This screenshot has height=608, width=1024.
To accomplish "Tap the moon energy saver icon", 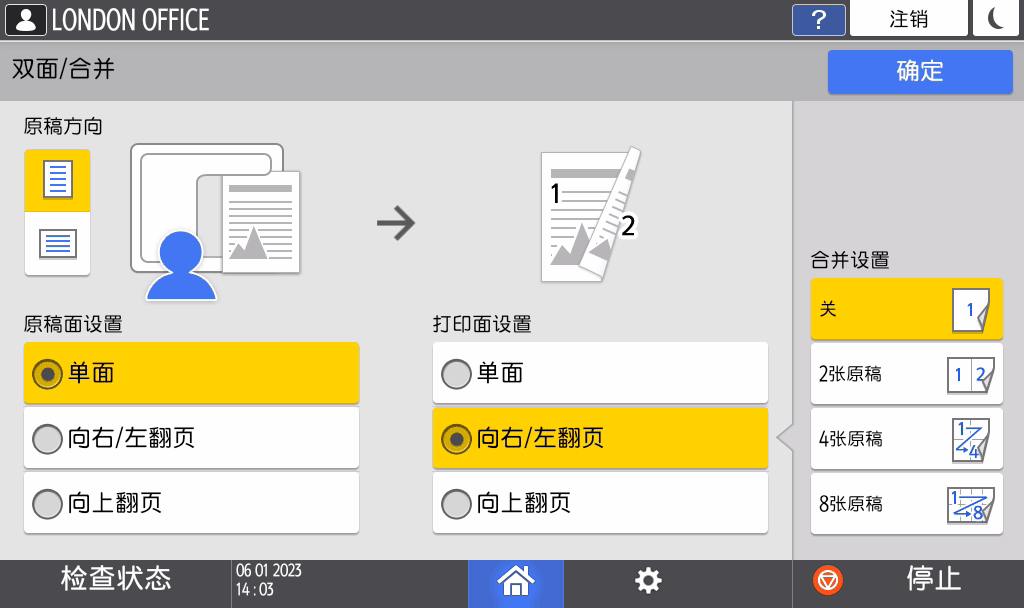I will pos(995,18).
